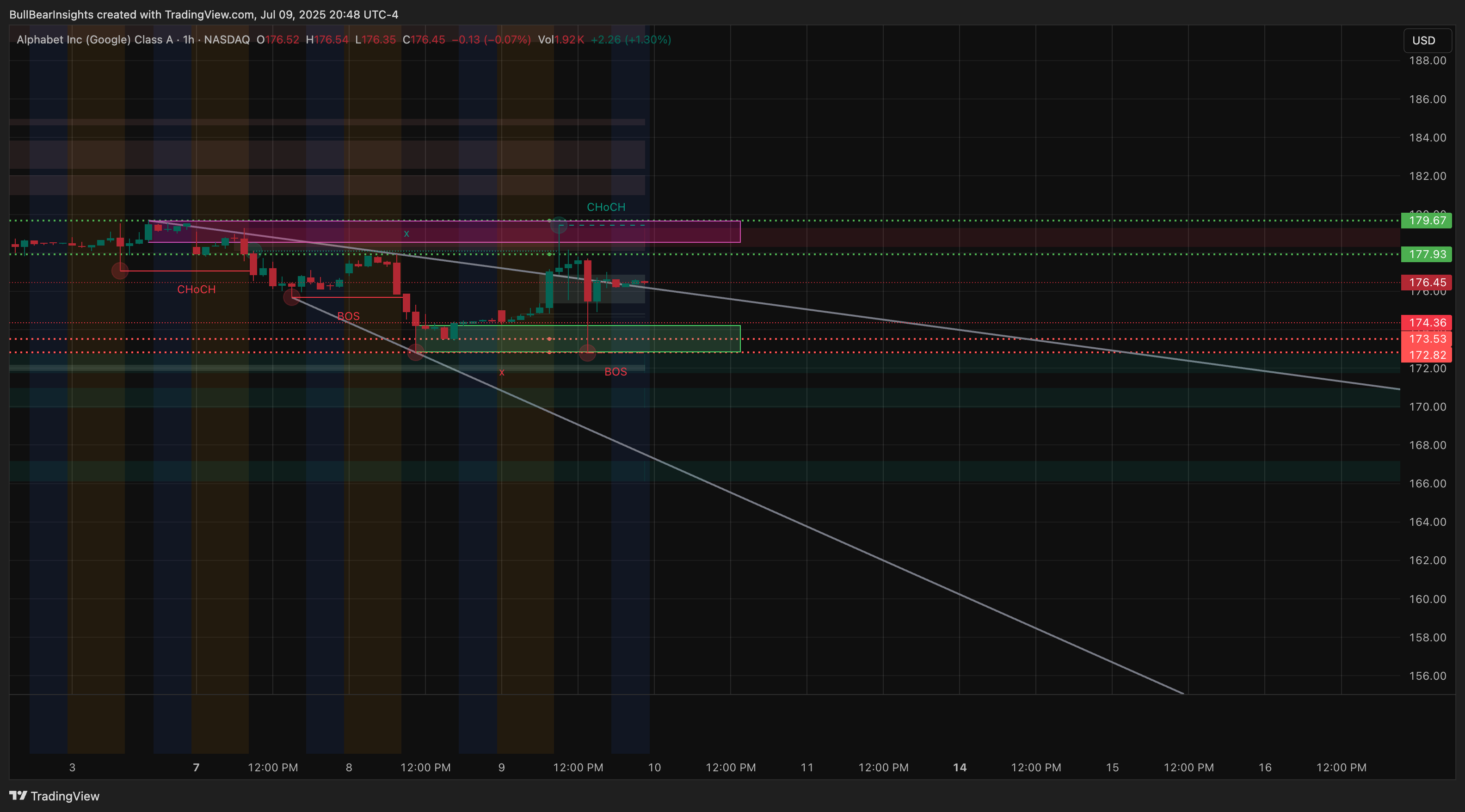
Task: Select the teal CHoCH label above the pink zone
Action: point(606,207)
